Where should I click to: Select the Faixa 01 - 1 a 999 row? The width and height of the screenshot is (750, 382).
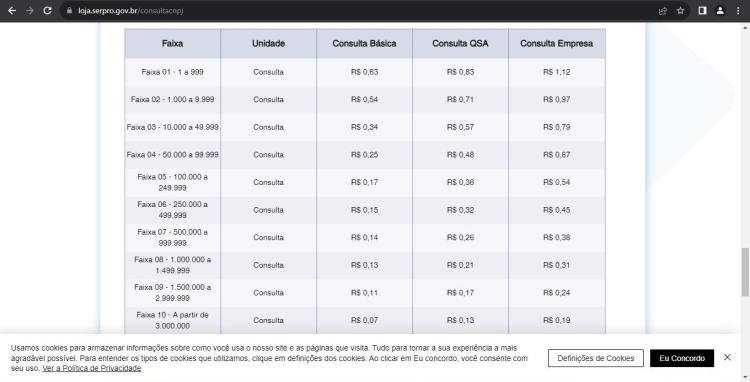365,72
